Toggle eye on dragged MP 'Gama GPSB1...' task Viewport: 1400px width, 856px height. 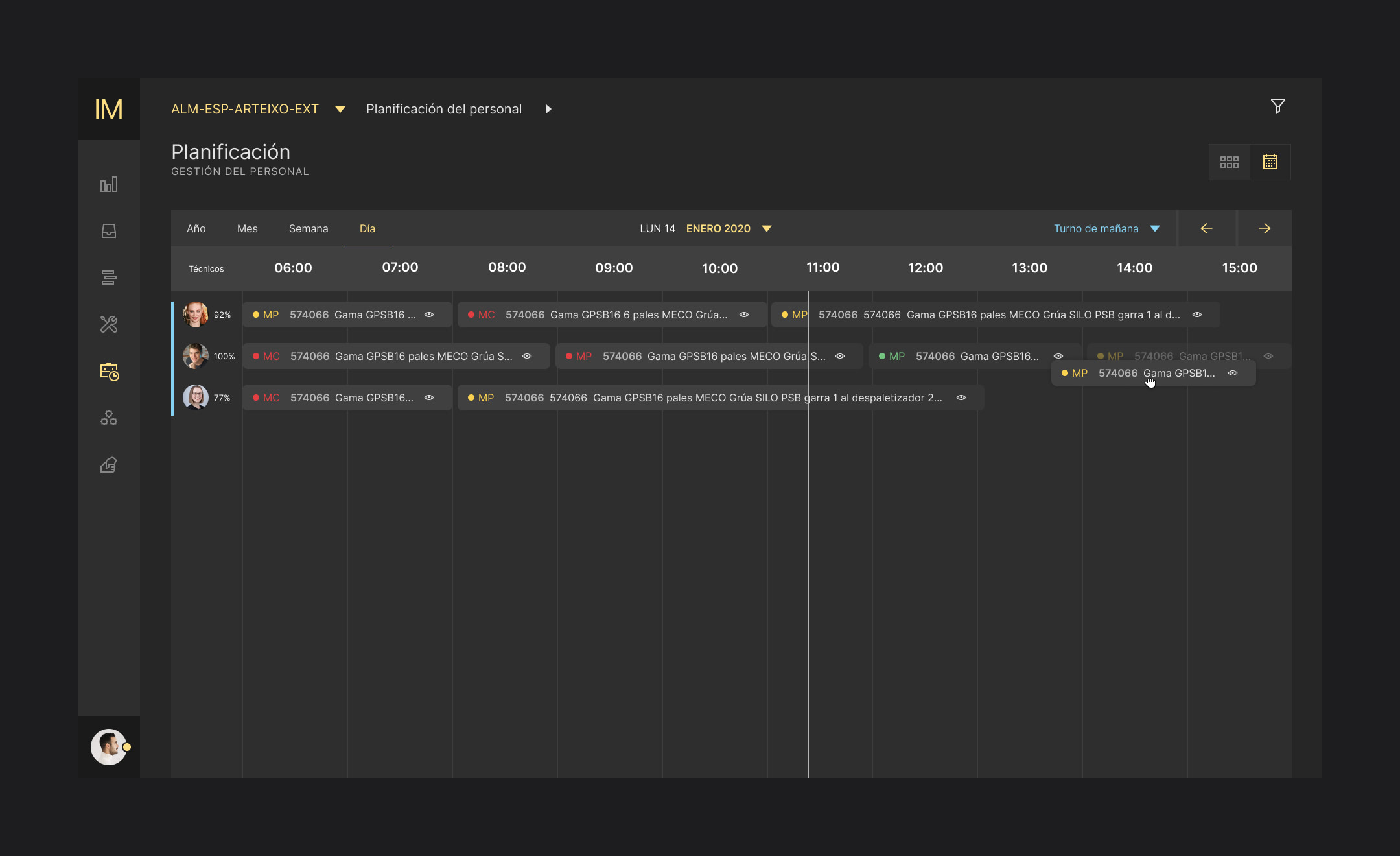click(x=1233, y=373)
